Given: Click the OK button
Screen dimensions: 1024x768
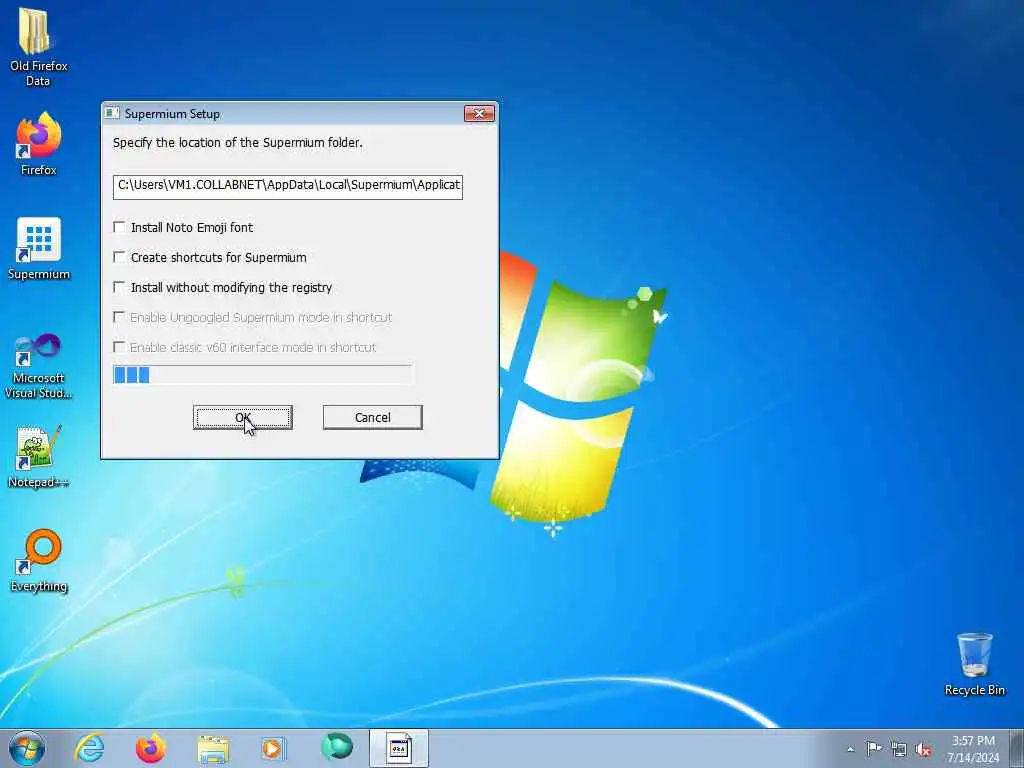Looking at the screenshot, I should tap(242, 417).
